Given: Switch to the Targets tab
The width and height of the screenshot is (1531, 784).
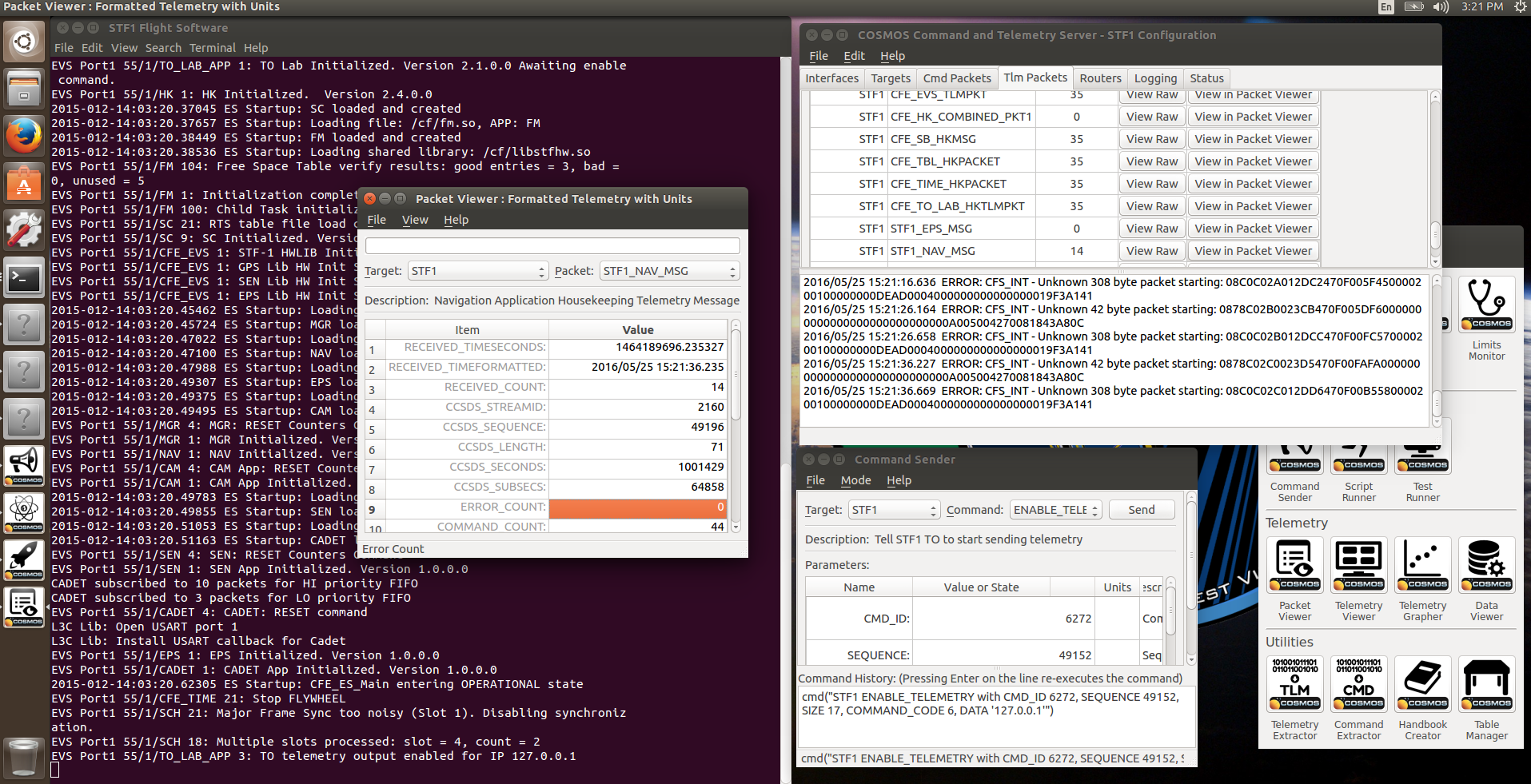Looking at the screenshot, I should click(891, 78).
